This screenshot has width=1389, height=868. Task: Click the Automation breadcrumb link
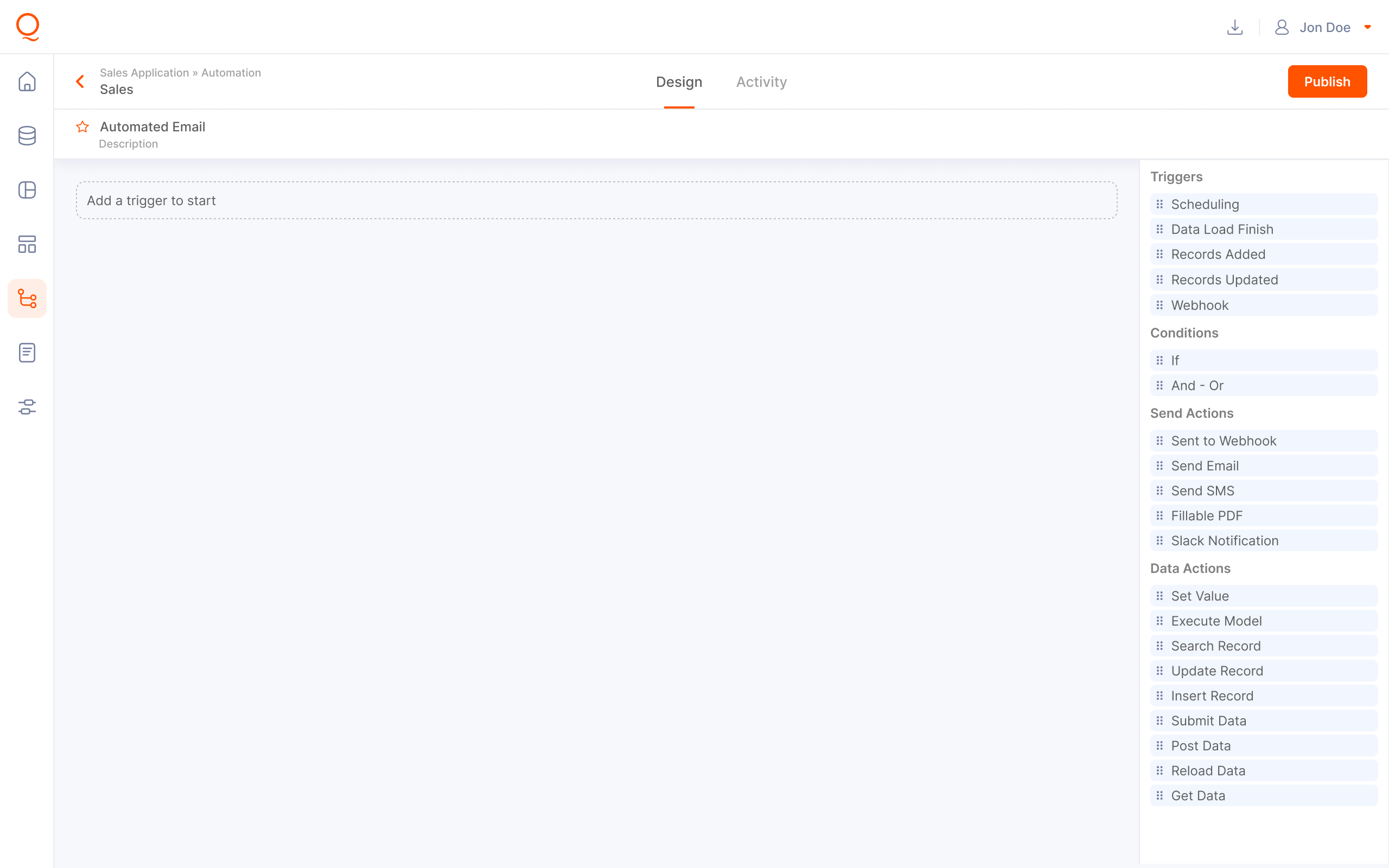click(x=231, y=73)
